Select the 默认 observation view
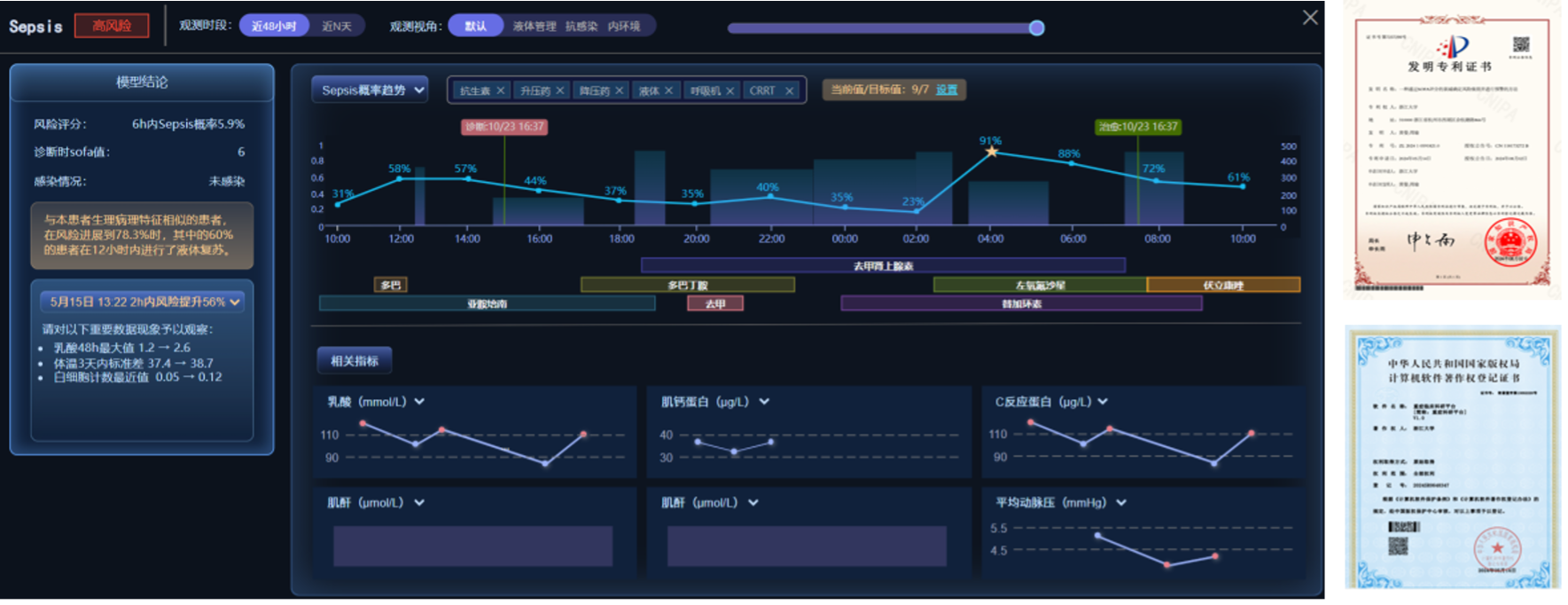The width and height of the screenshot is (1568, 605). pos(475,26)
